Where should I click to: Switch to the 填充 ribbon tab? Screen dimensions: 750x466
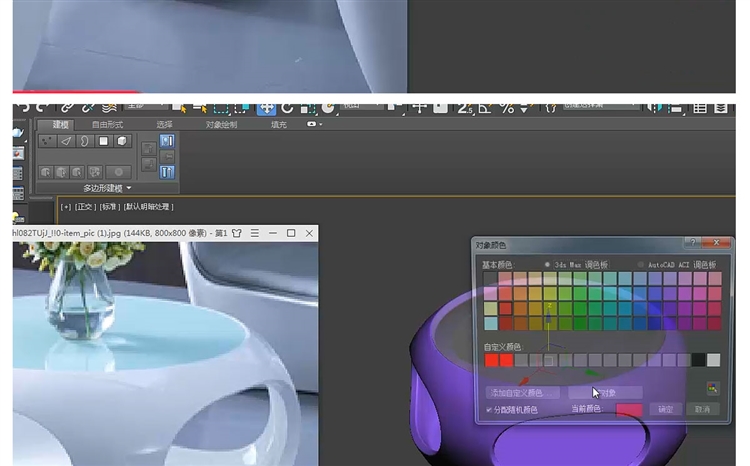278,124
